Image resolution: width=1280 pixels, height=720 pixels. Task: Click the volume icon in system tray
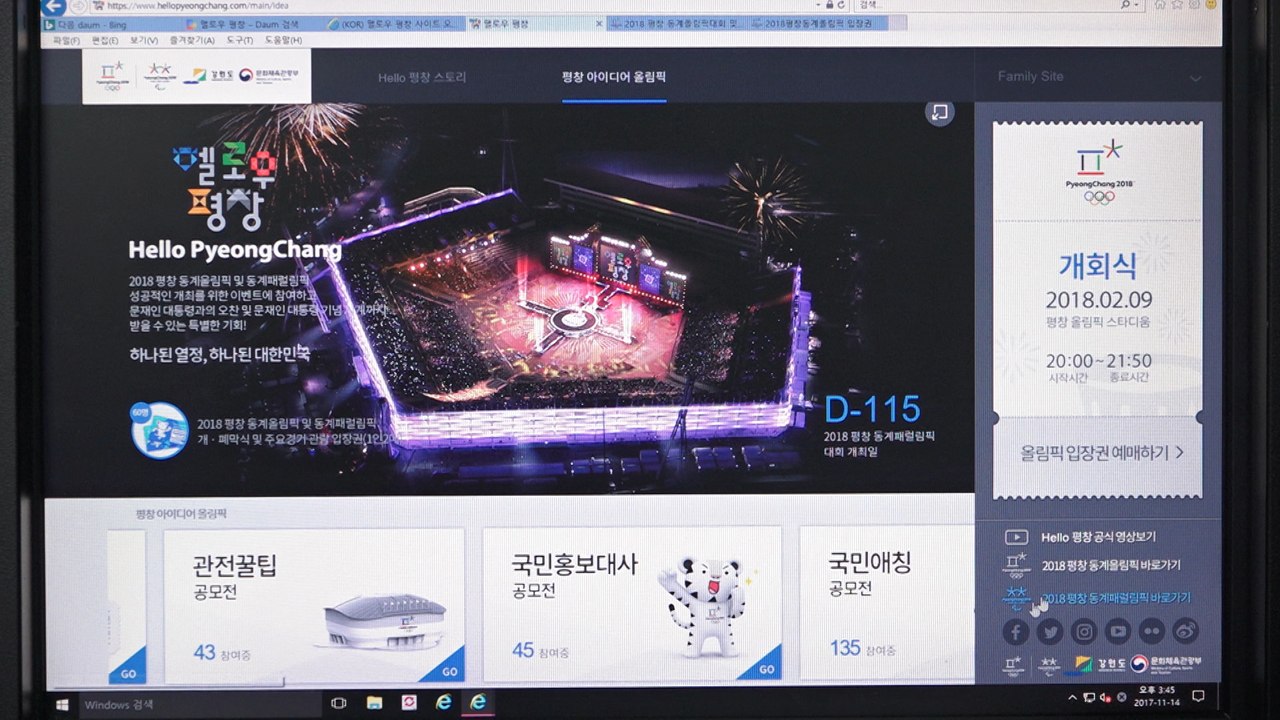pyautogui.click(x=1106, y=696)
